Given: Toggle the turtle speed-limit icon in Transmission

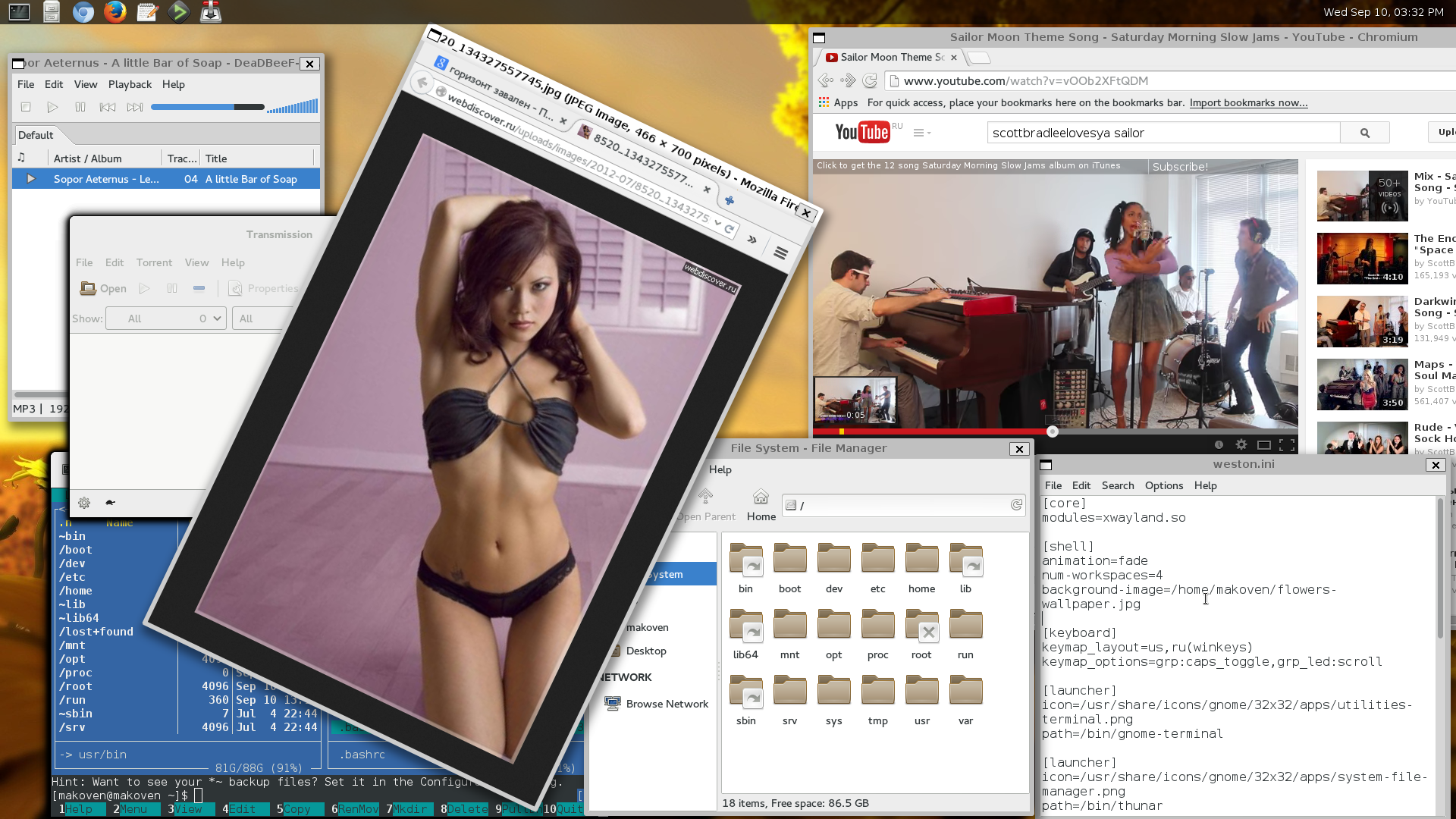Looking at the screenshot, I should click(x=111, y=503).
